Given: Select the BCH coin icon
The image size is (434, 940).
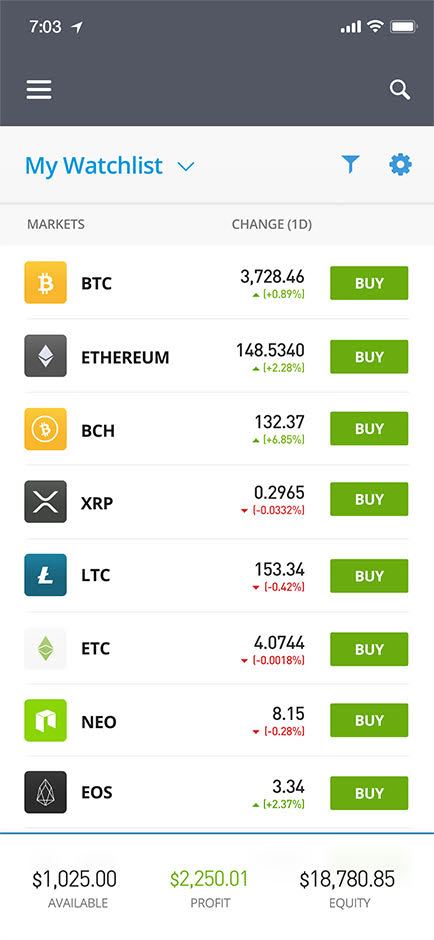Looking at the screenshot, I should click(x=46, y=429).
